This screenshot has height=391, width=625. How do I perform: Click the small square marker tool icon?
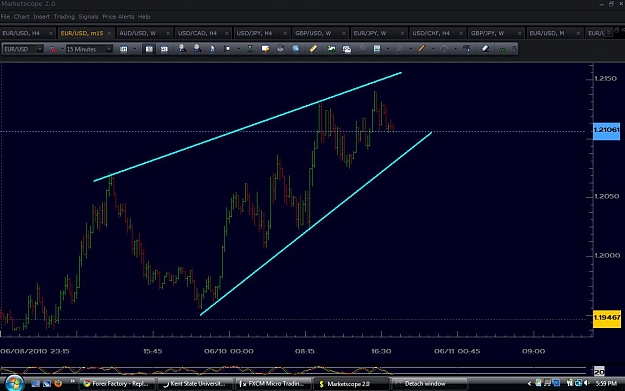(227, 49)
